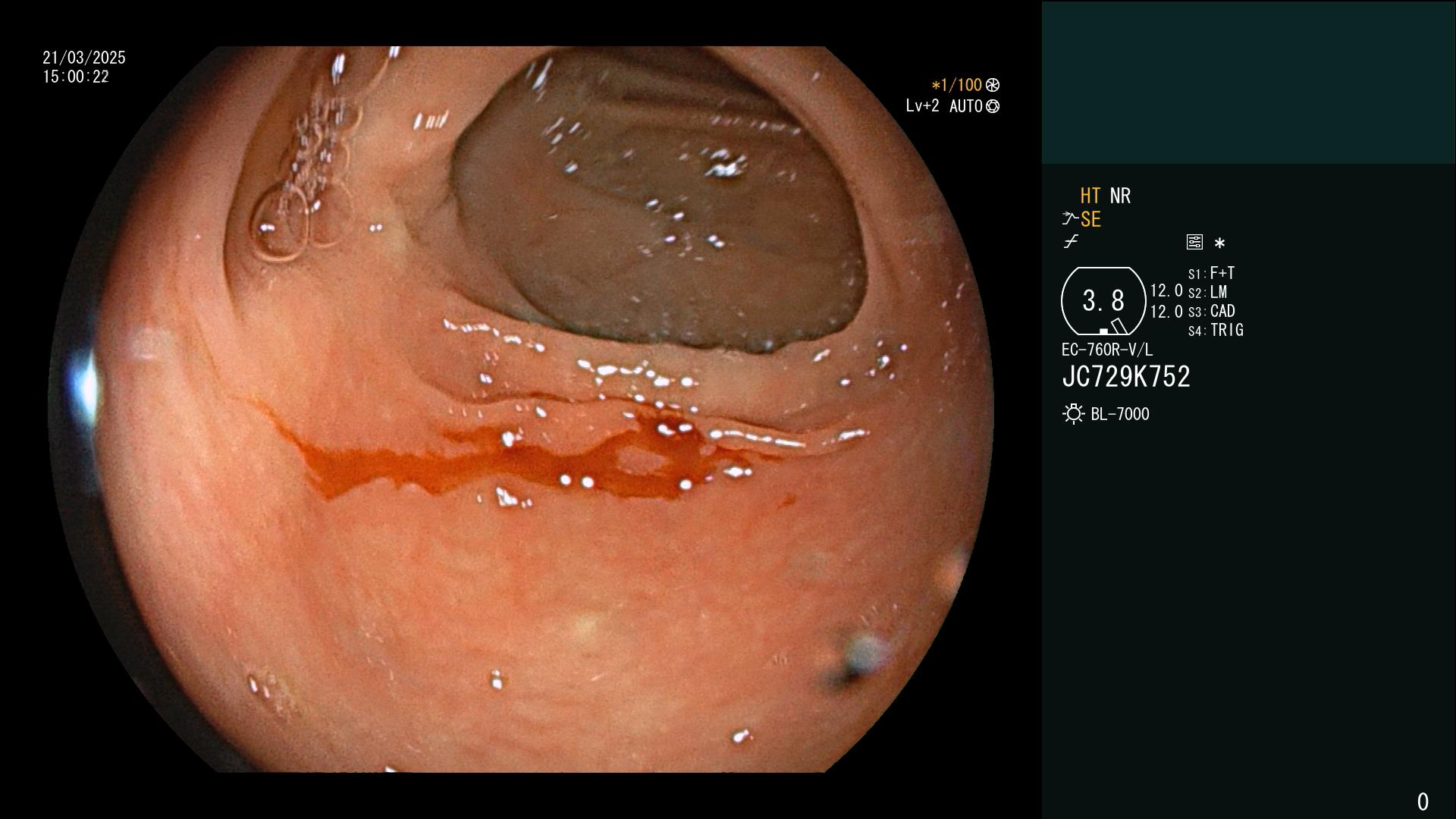Select the 21/03/2025 date text
The image size is (1456, 819).
84,58
